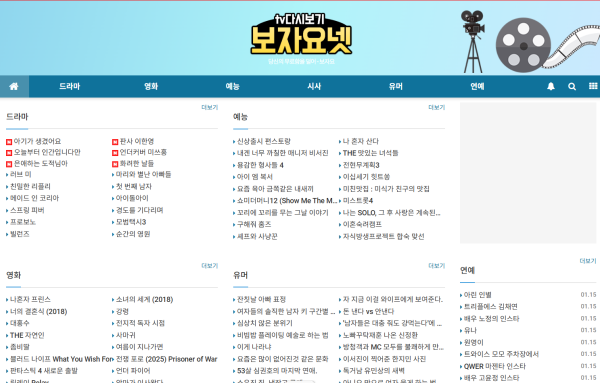This screenshot has width=600, height=383.
Task: Open the 드라마 menu tab
Action: click(69, 86)
